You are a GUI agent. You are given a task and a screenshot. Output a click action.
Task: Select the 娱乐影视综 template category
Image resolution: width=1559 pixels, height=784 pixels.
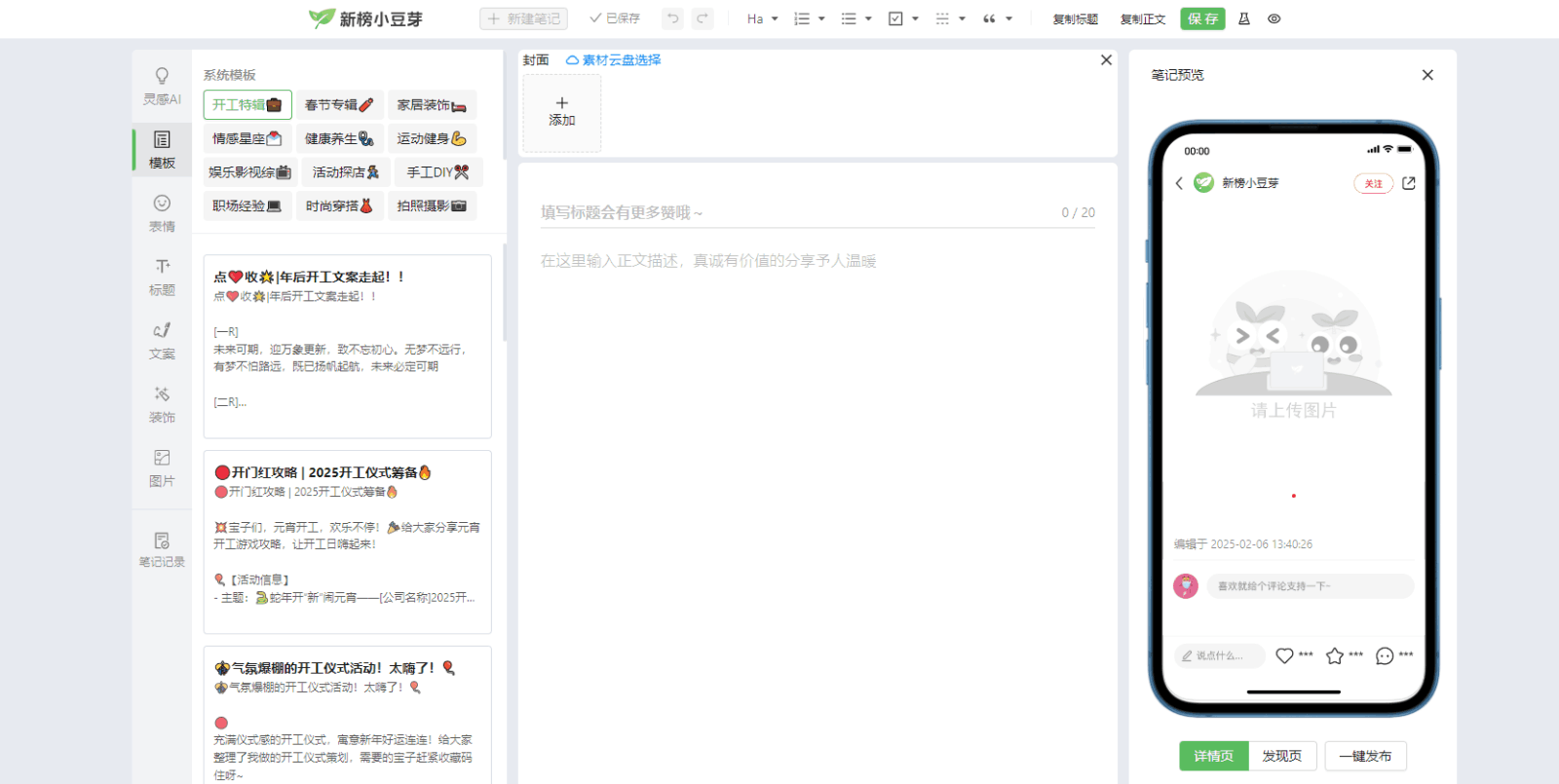click(x=250, y=171)
